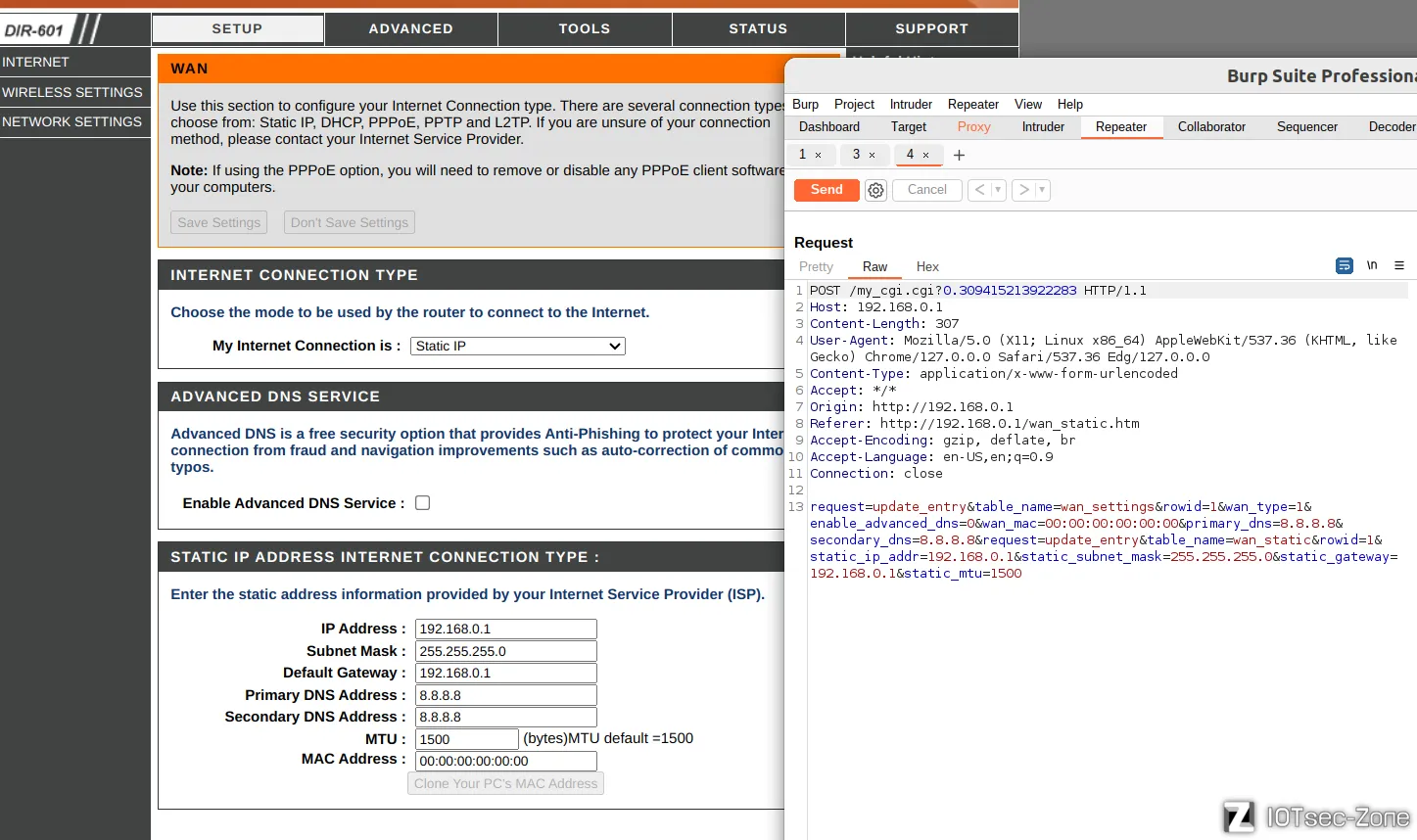Toggle show non-printable characters \n icon
1417x840 pixels.
point(1372,265)
